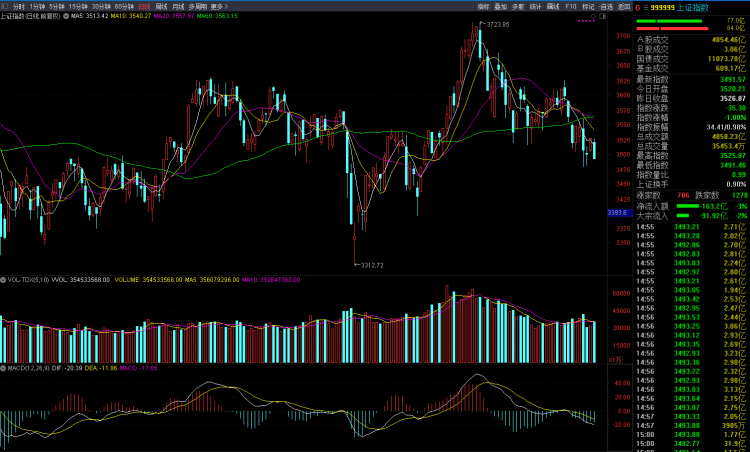The width and height of the screenshot is (750, 452).
Task: Click the 标记 mark button
Action: [588, 7]
